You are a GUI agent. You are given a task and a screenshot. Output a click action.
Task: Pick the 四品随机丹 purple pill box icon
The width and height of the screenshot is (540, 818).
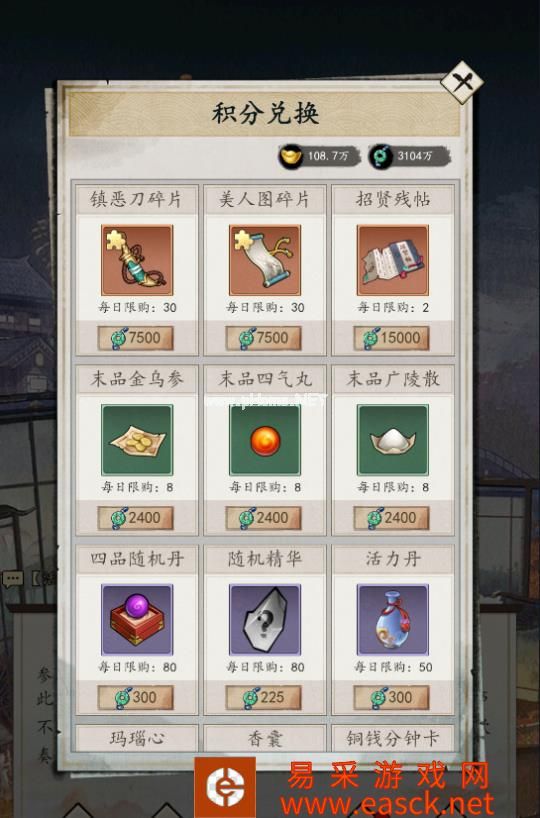pyautogui.click(x=137, y=619)
